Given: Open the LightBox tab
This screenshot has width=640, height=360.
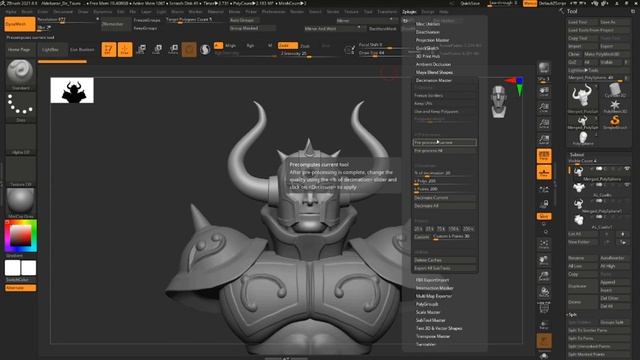Looking at the screenshot, I should pos(51,49).
